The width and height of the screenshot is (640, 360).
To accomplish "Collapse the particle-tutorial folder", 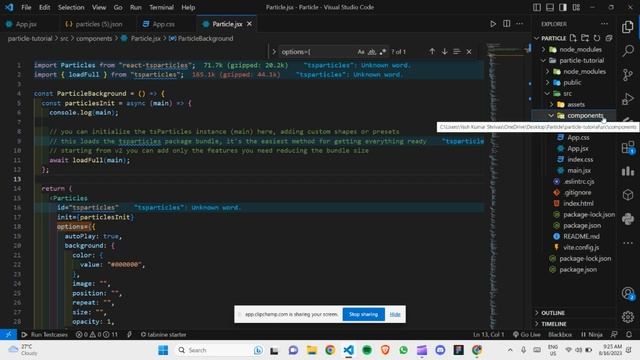I will [x=543, y=60].
